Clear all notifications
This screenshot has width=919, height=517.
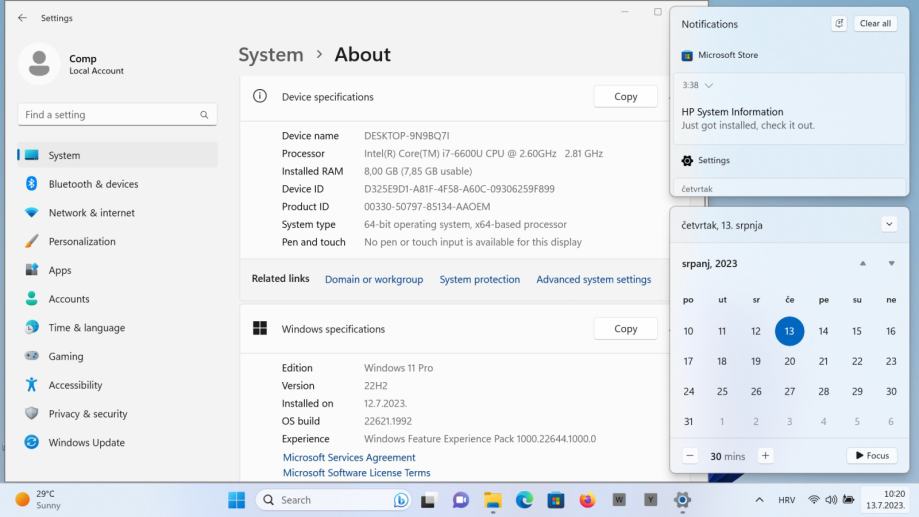[875, 24]
